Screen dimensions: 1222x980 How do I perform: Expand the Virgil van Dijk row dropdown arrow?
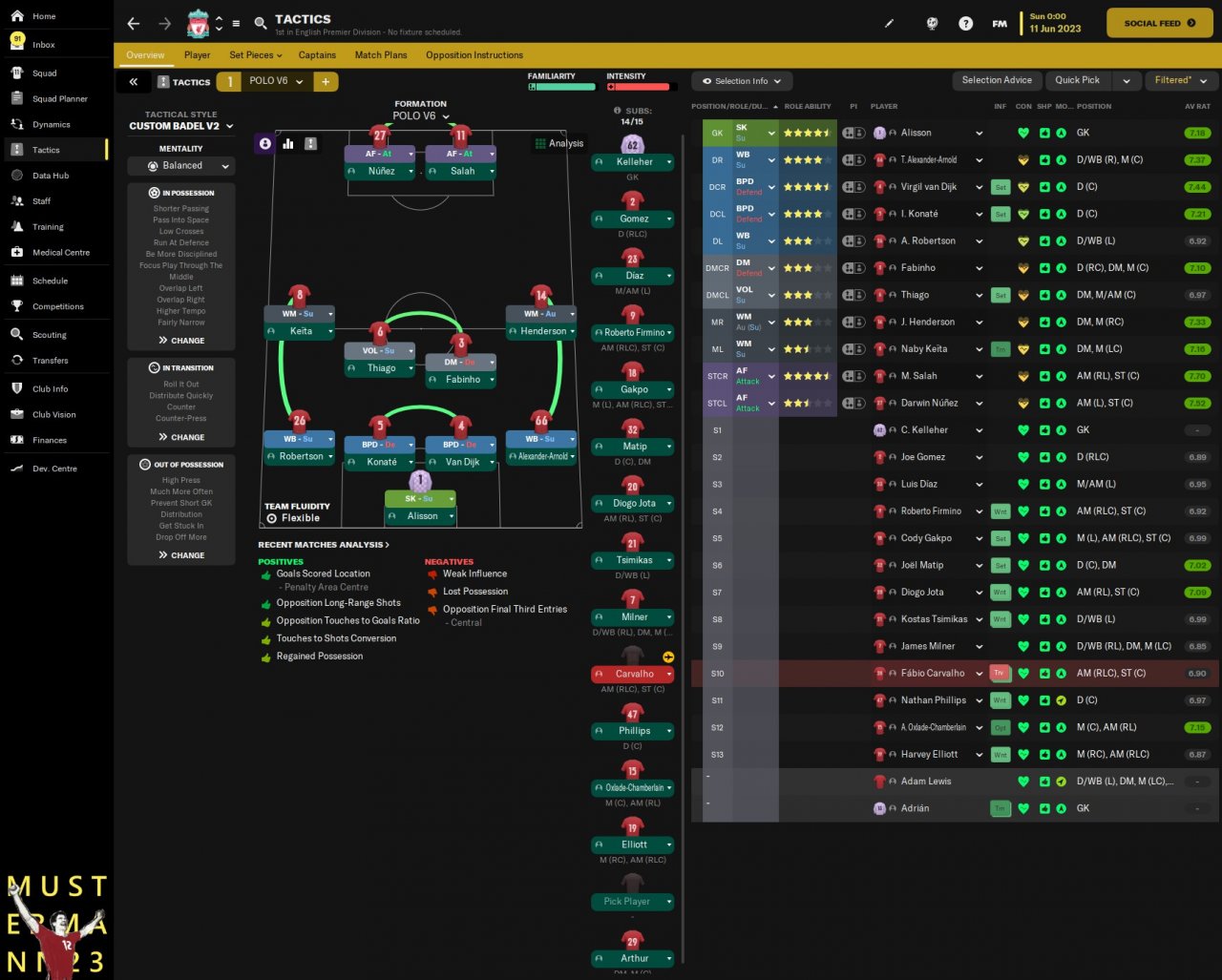pos(980,188)
